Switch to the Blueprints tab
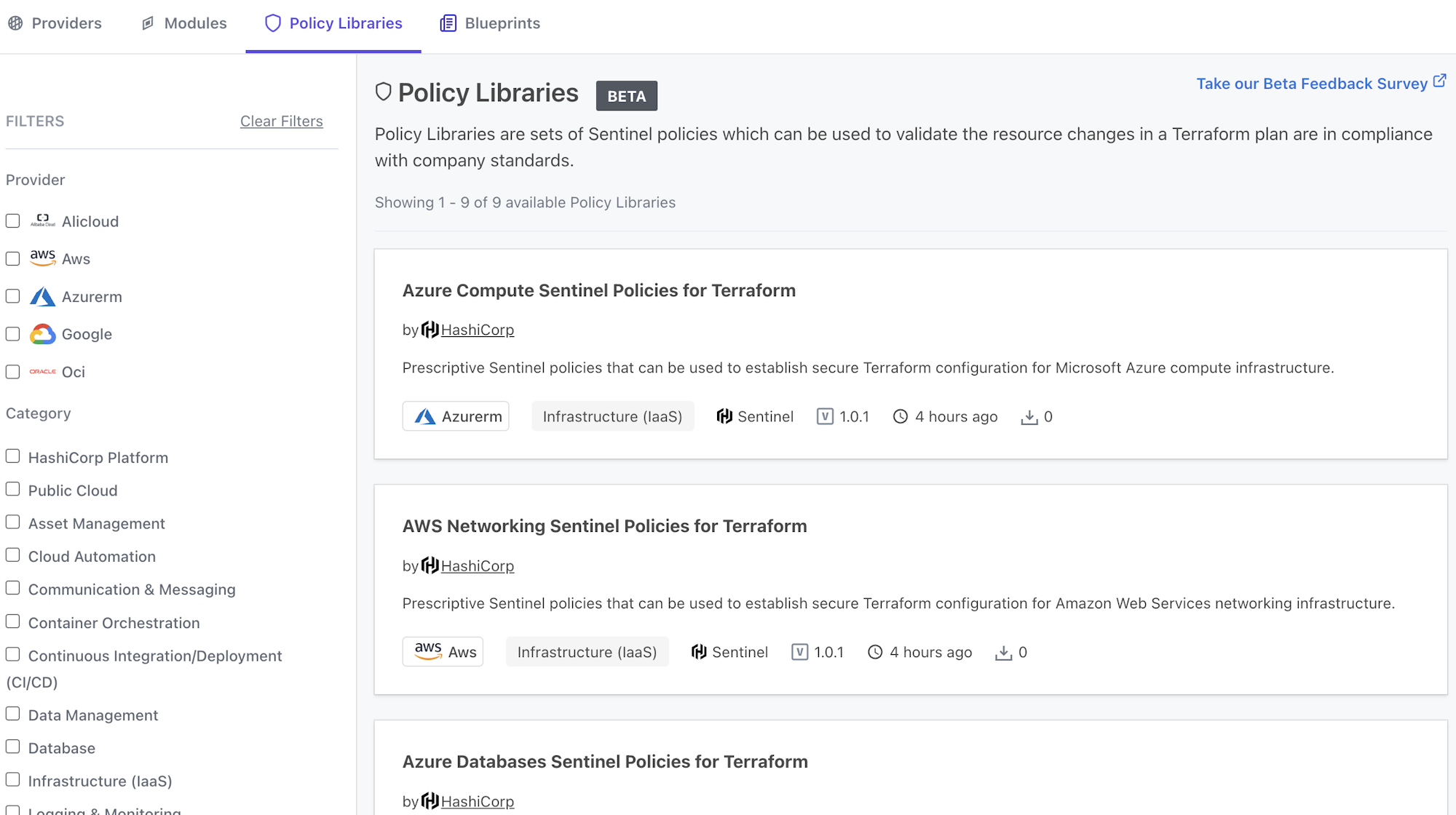Screen dimensions: 1456x815 [x=502, y=23]
